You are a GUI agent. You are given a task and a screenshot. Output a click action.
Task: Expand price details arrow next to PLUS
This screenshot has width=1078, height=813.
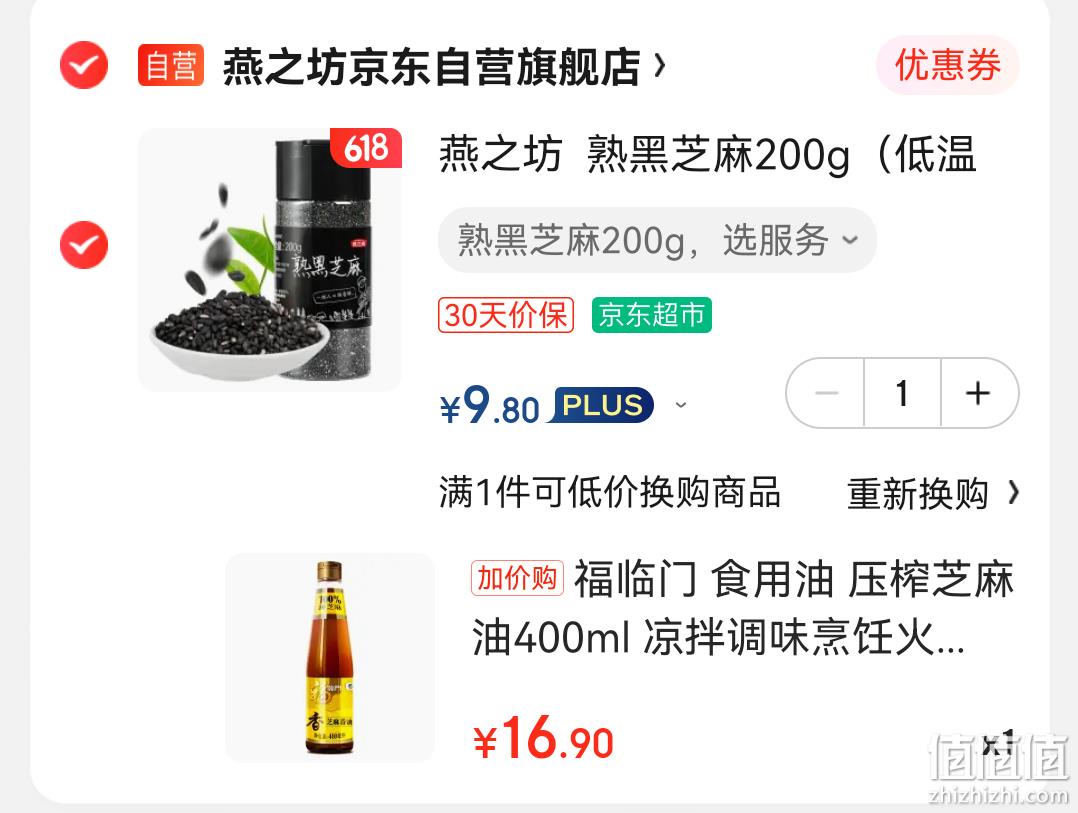(681, 405)
